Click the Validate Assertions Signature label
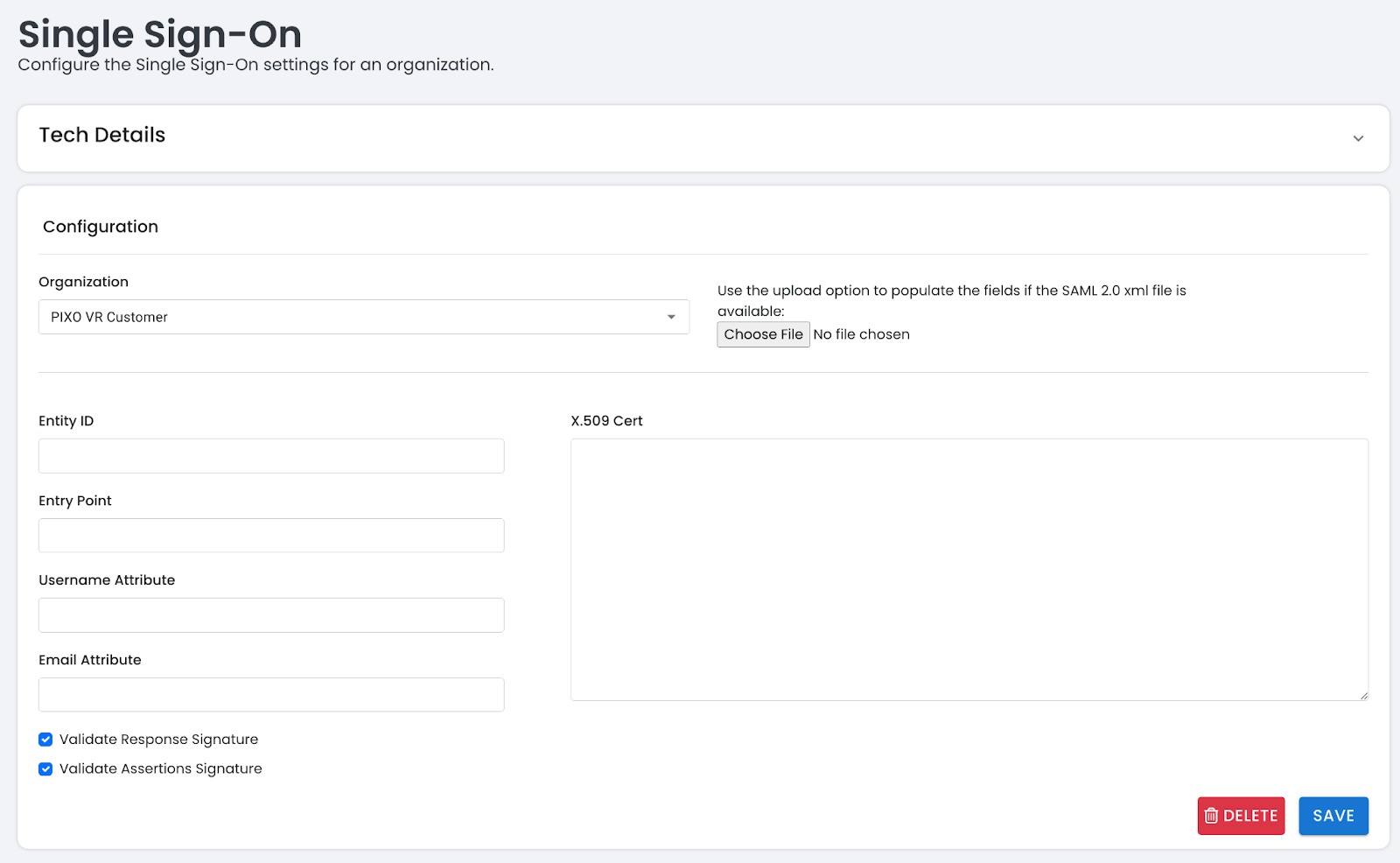This screenshot has height=863, width=1400. (161, 768)
